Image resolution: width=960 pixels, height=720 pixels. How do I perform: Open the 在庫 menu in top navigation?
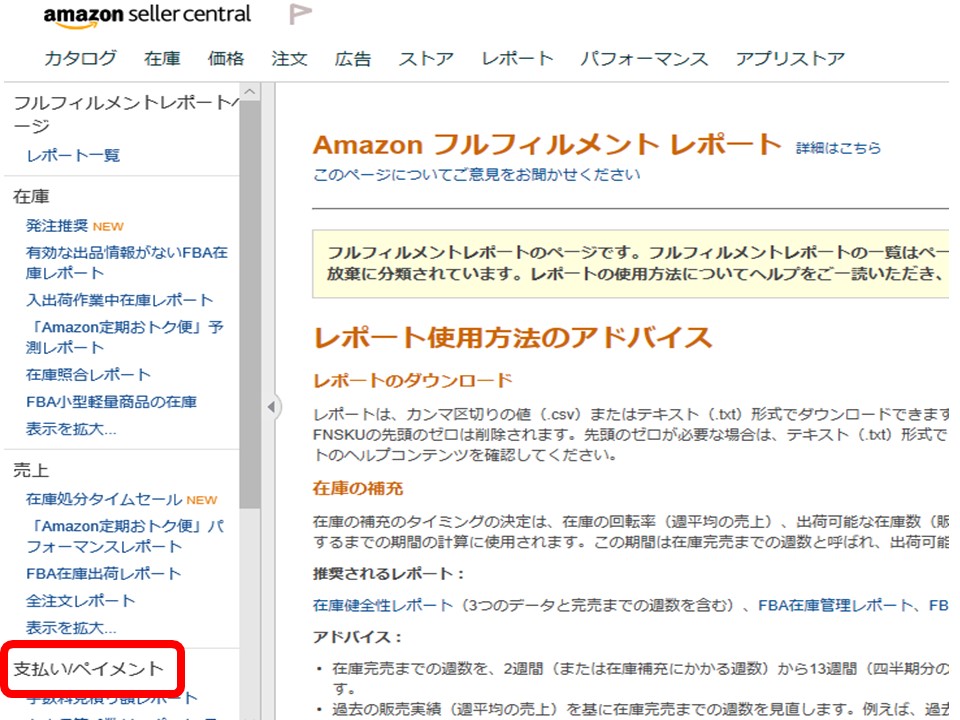pyautogui.click(x=162, y=58)
